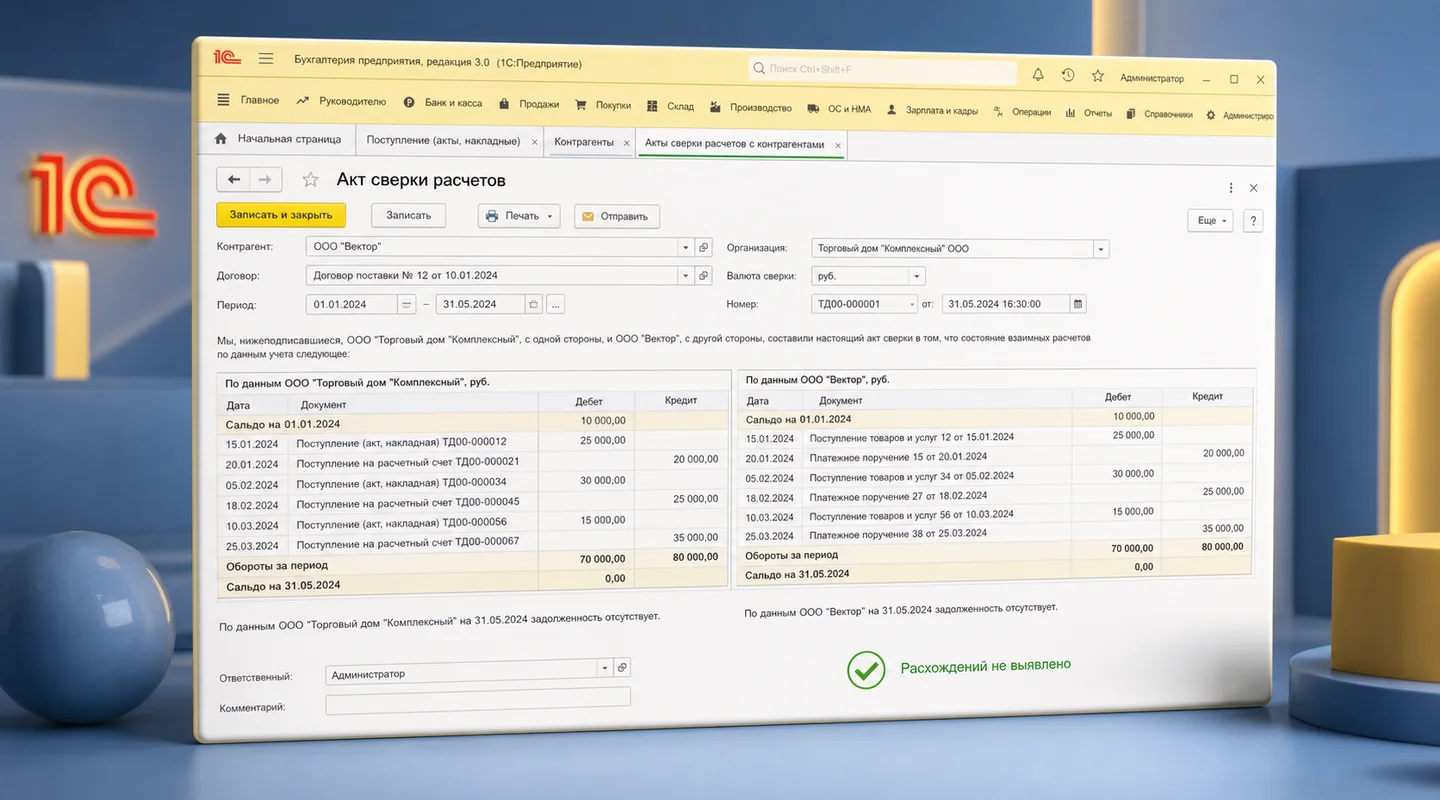Go back with the left arrow button
The width and height of the screenshot is (1440, 800).
(x=234, y=179)
